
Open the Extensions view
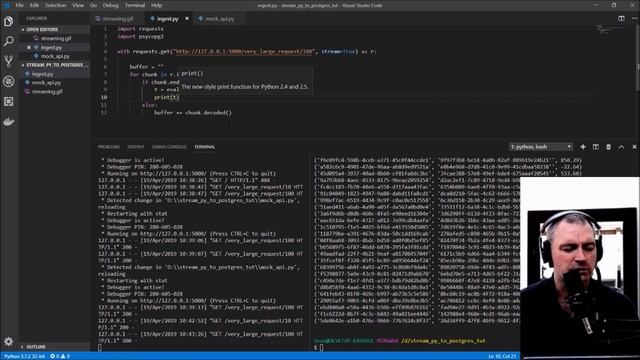pyautogui.click(x=9, y=101)
